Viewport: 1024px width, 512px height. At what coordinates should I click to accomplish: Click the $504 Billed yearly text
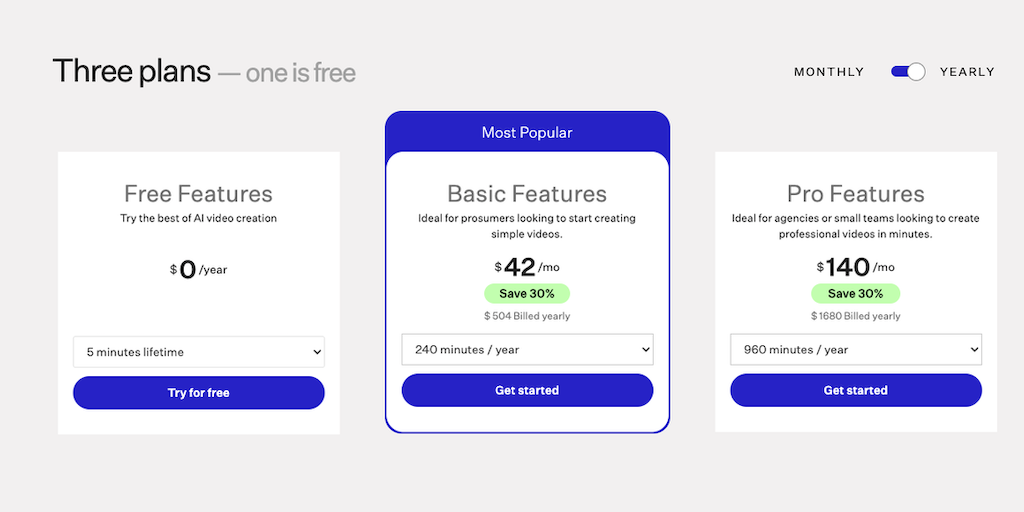pyautogui.click(x=527, y=316)
